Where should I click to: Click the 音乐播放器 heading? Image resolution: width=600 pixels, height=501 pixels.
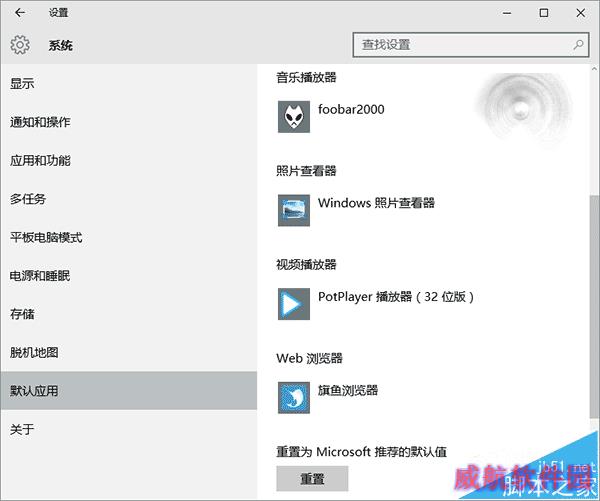pos(306,77)
